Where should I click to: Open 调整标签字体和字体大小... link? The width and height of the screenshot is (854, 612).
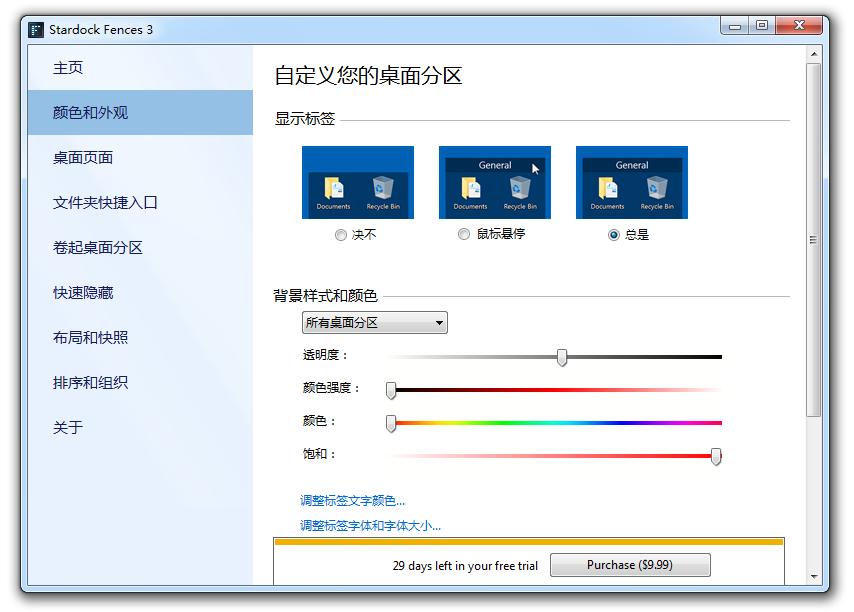point(370,526)
